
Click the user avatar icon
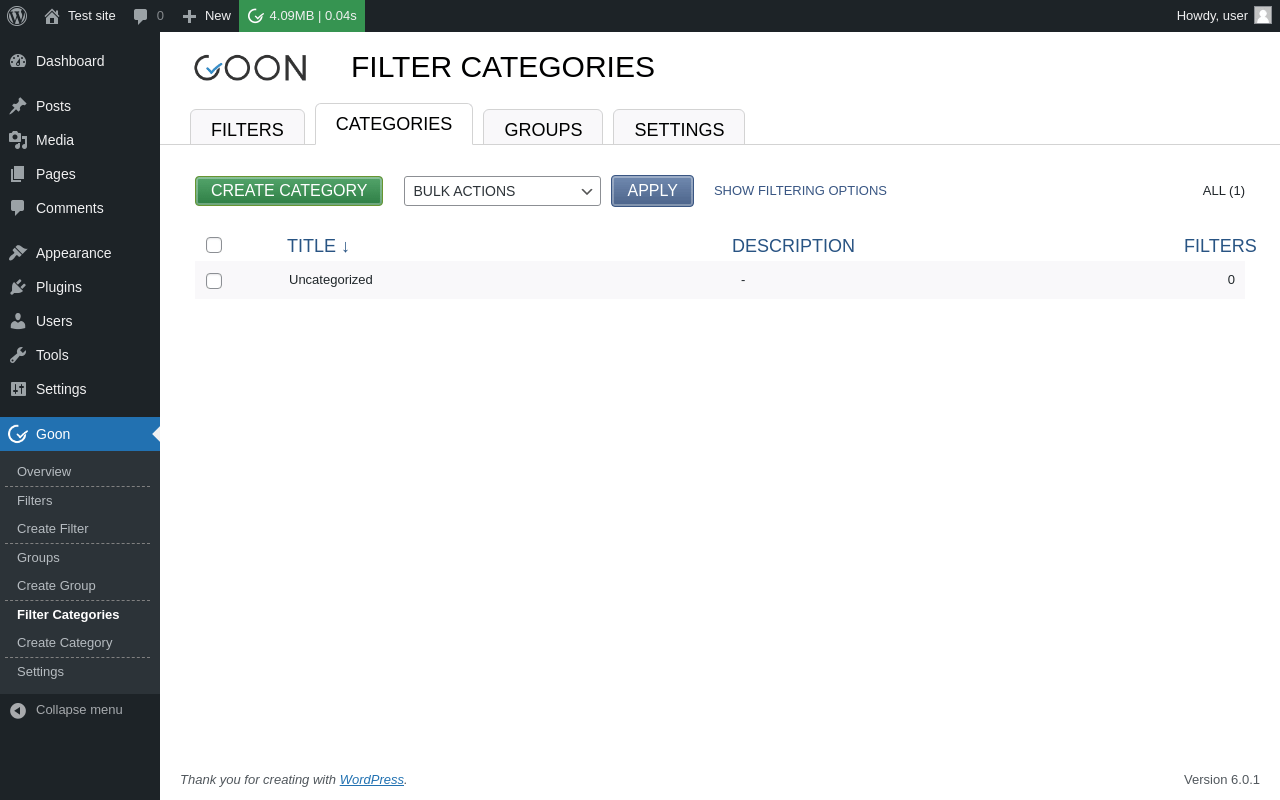click(x=1263, y=15)
